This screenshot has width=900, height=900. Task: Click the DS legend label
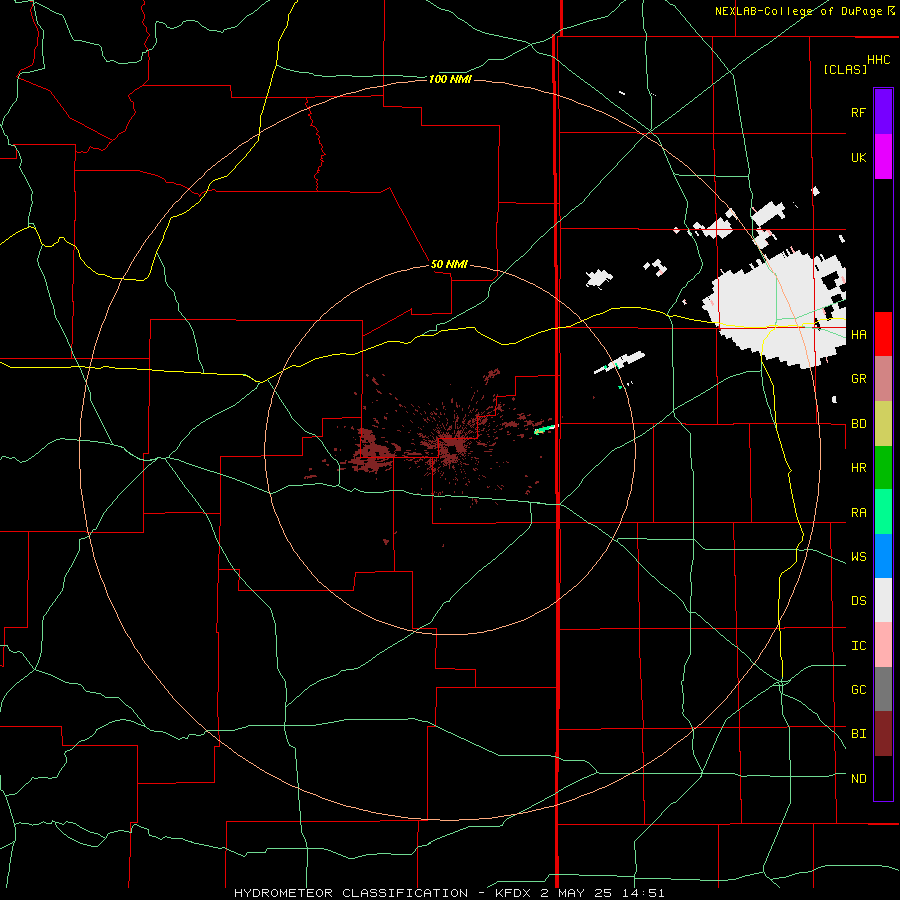pyautogui.click(x=858, y=601)
